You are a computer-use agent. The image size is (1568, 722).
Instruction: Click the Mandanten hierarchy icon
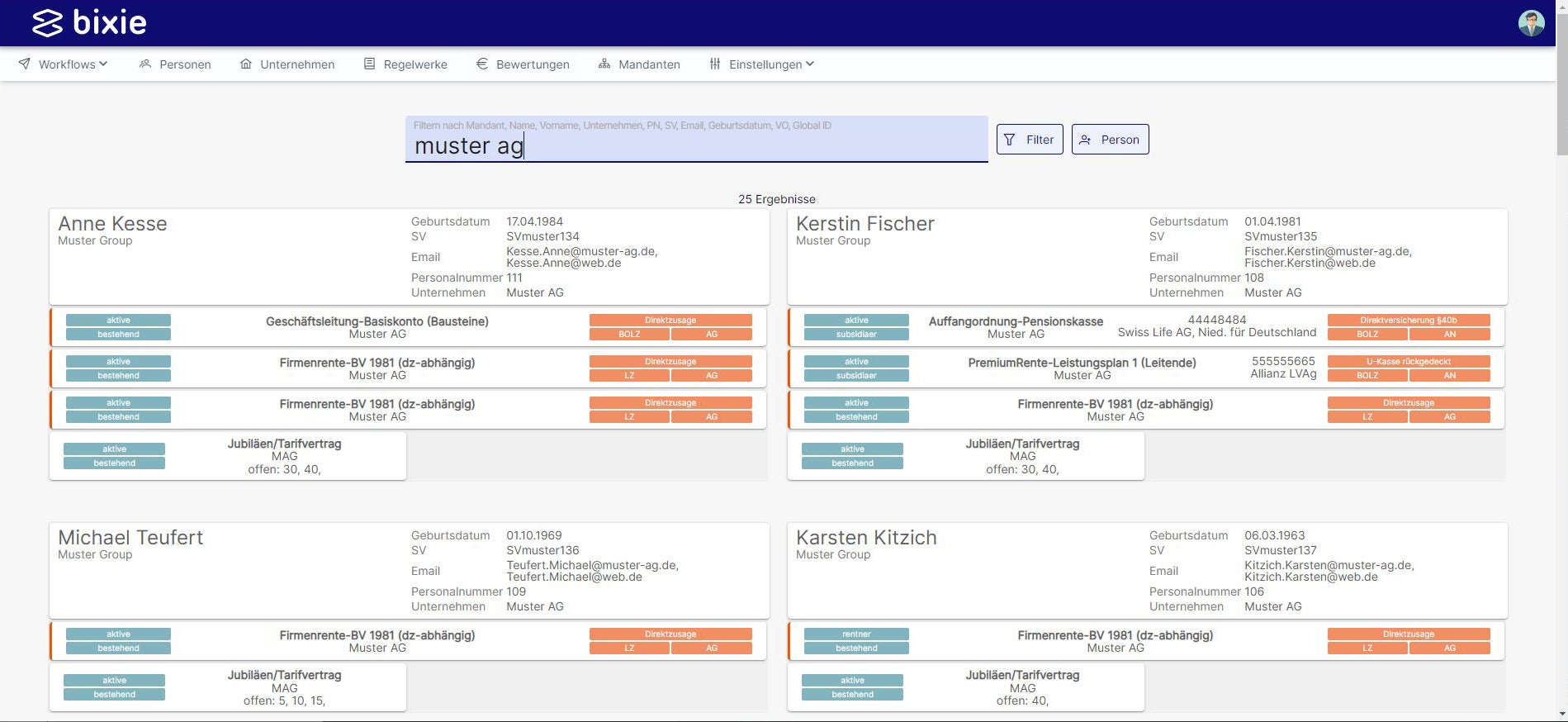point(604,64)
